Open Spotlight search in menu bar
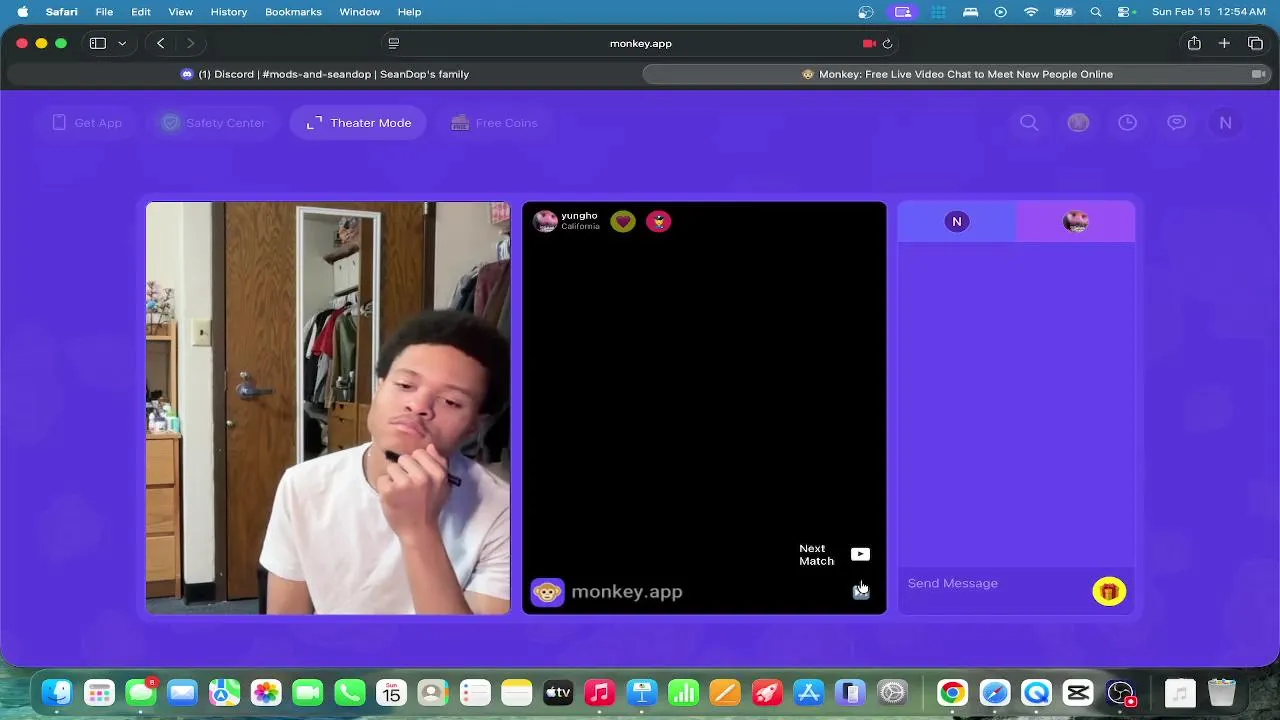This screenshot has height=720, width=1280. (1096, 12)
